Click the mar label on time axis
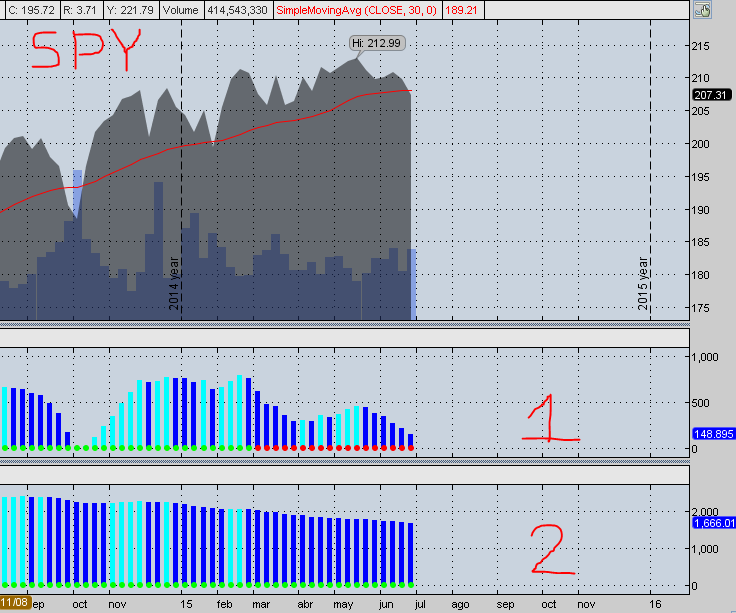736x613 pixels. click(261, 604)
